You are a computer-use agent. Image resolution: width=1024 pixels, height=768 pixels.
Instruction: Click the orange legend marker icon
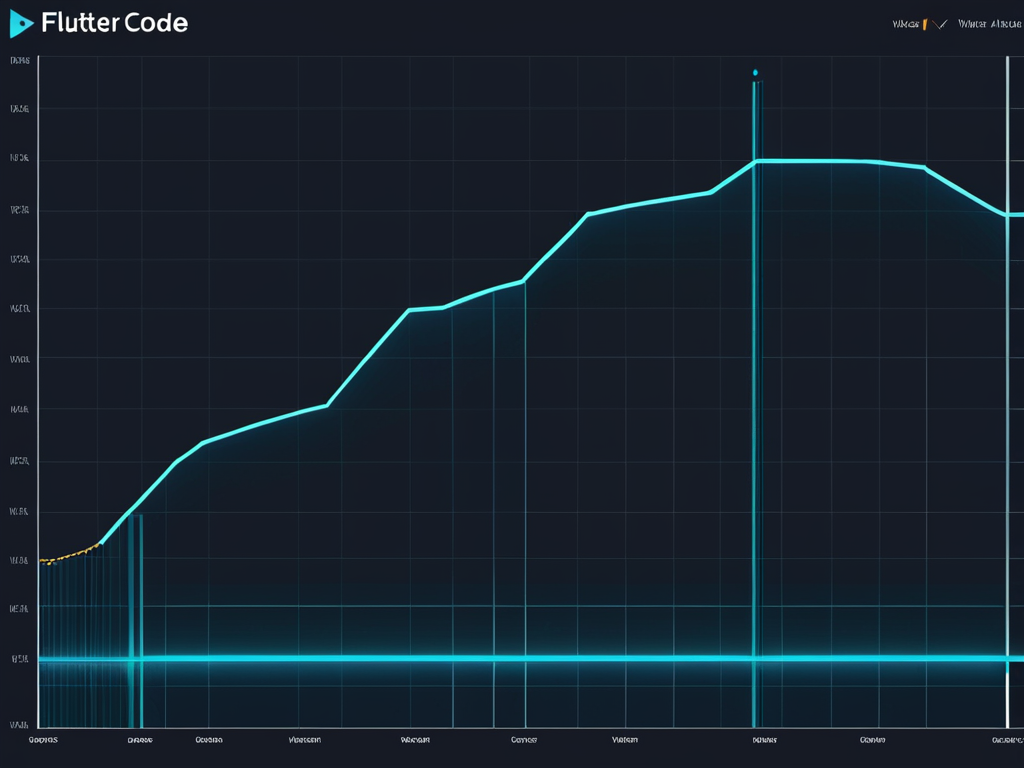[x=925, y=23]
